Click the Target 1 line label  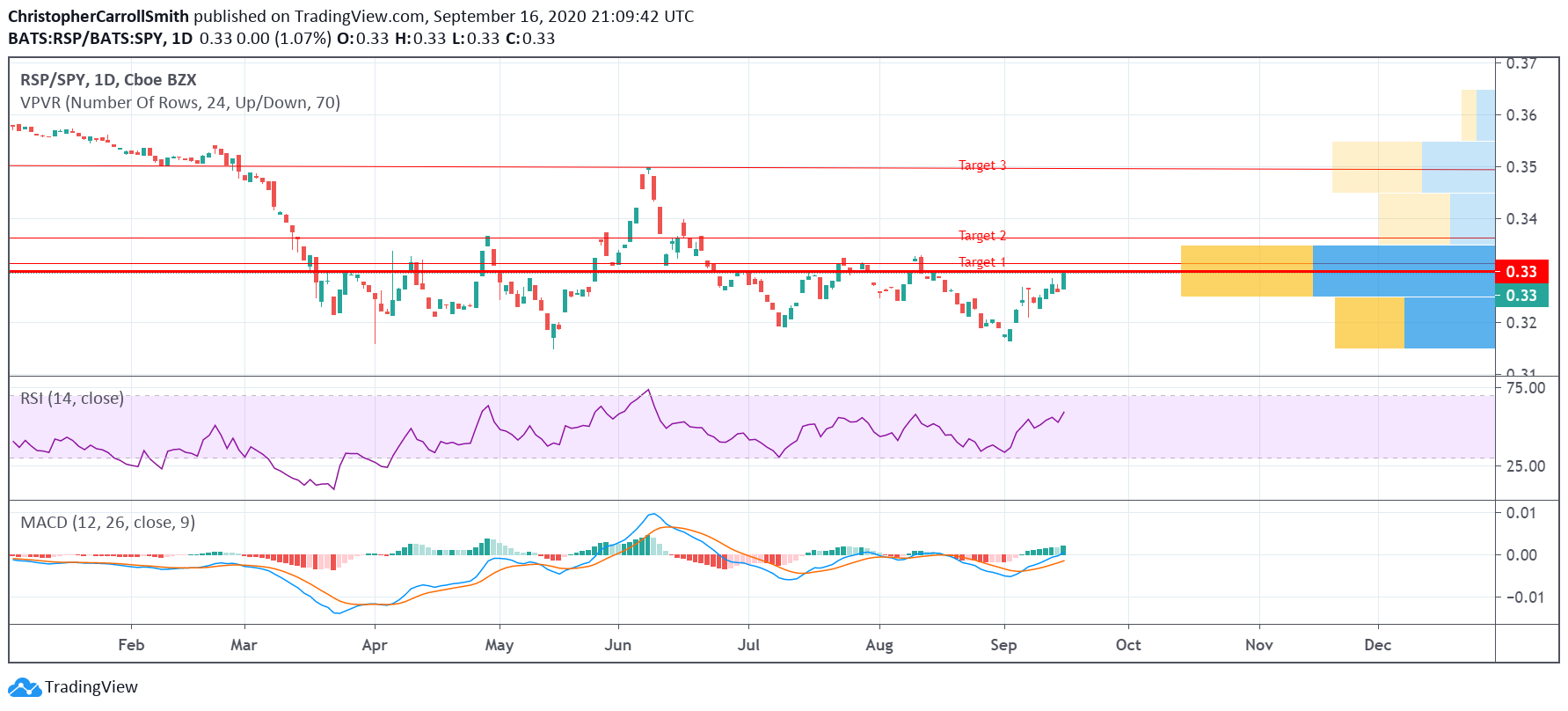pyautogui.click(x=982, y=262)
